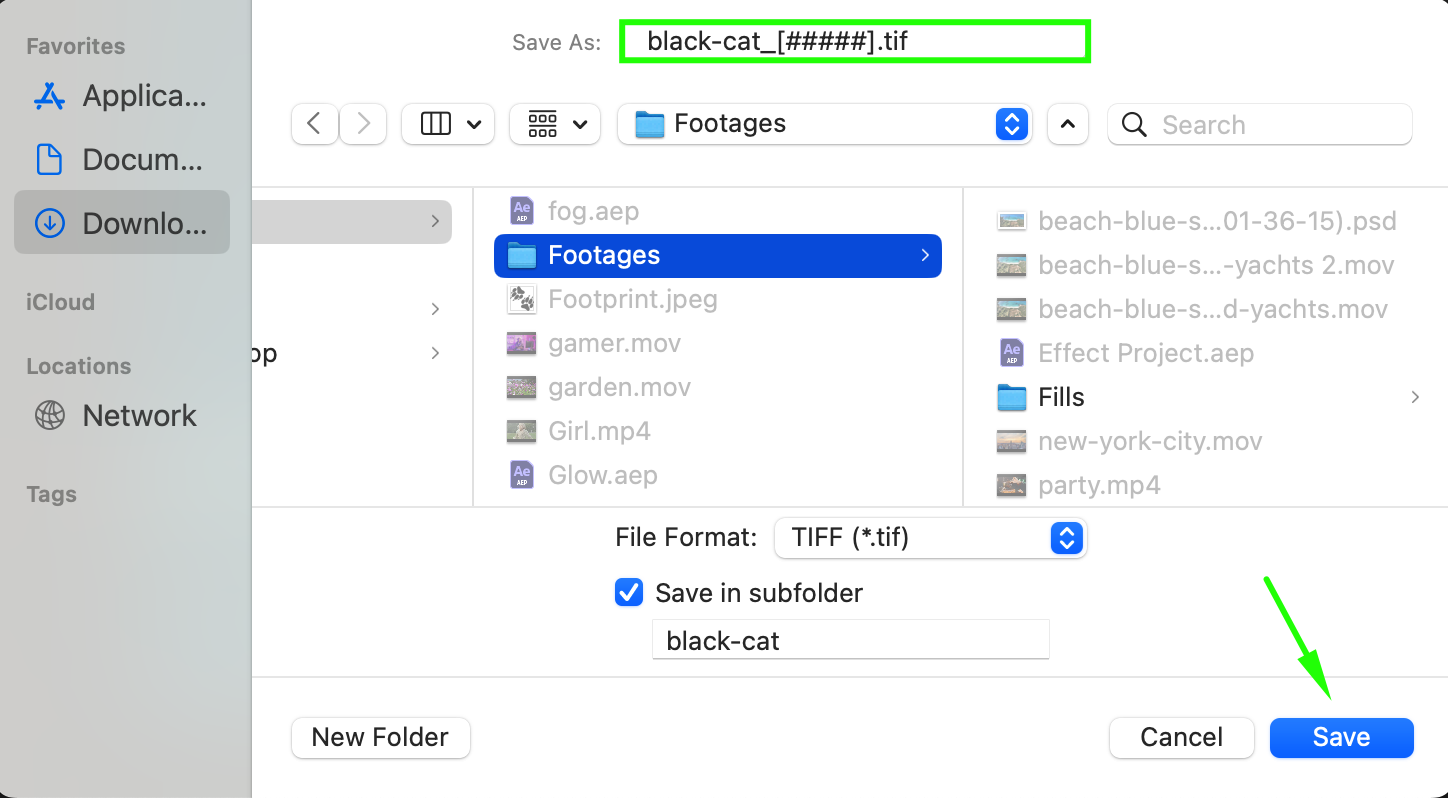Viewport: 1448px width, 798px height.
Task: Click the Save button
Action: 1341,738
